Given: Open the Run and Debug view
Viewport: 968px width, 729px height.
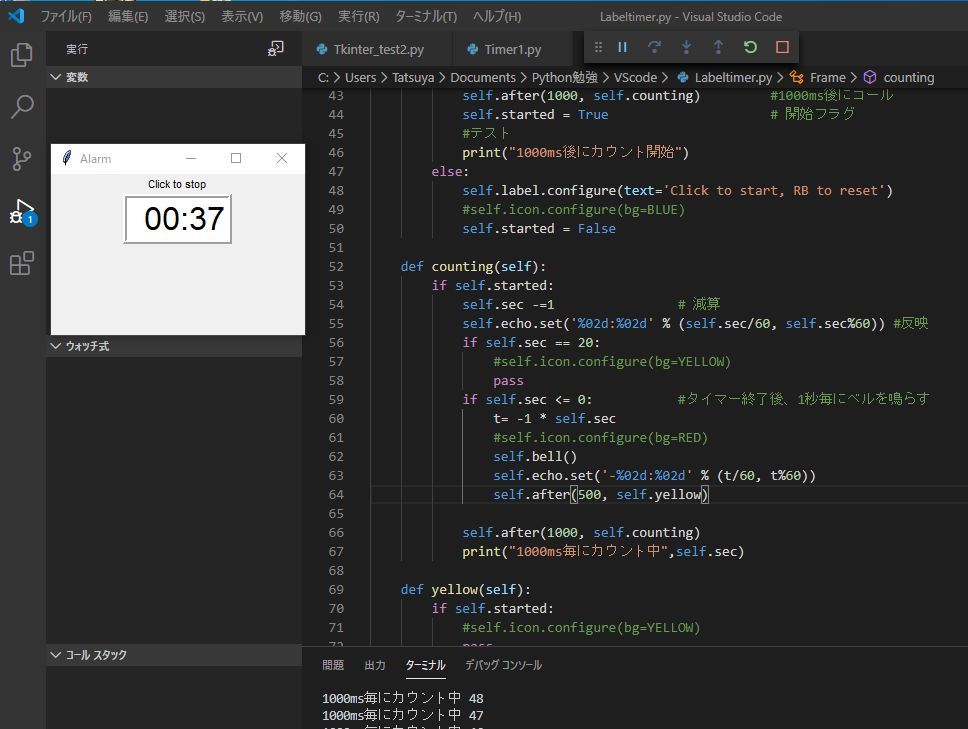Looking at the screenshot, I should coord(22,211).
